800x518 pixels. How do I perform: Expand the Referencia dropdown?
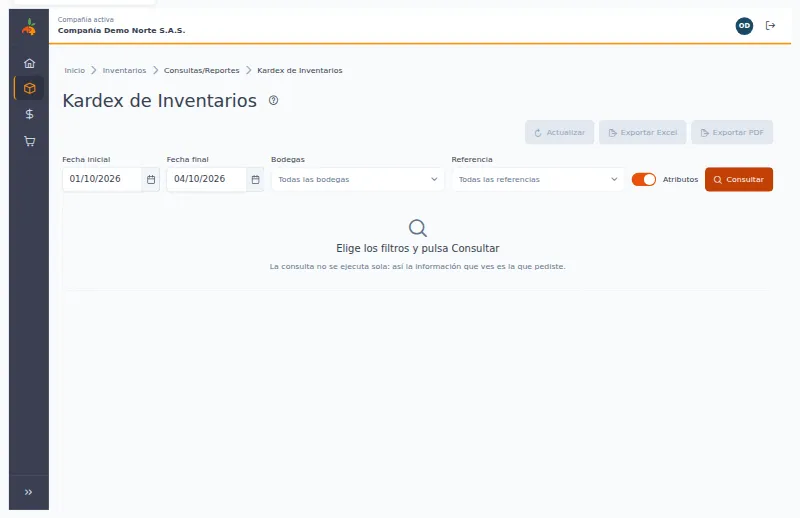click(x=538, y=180)
